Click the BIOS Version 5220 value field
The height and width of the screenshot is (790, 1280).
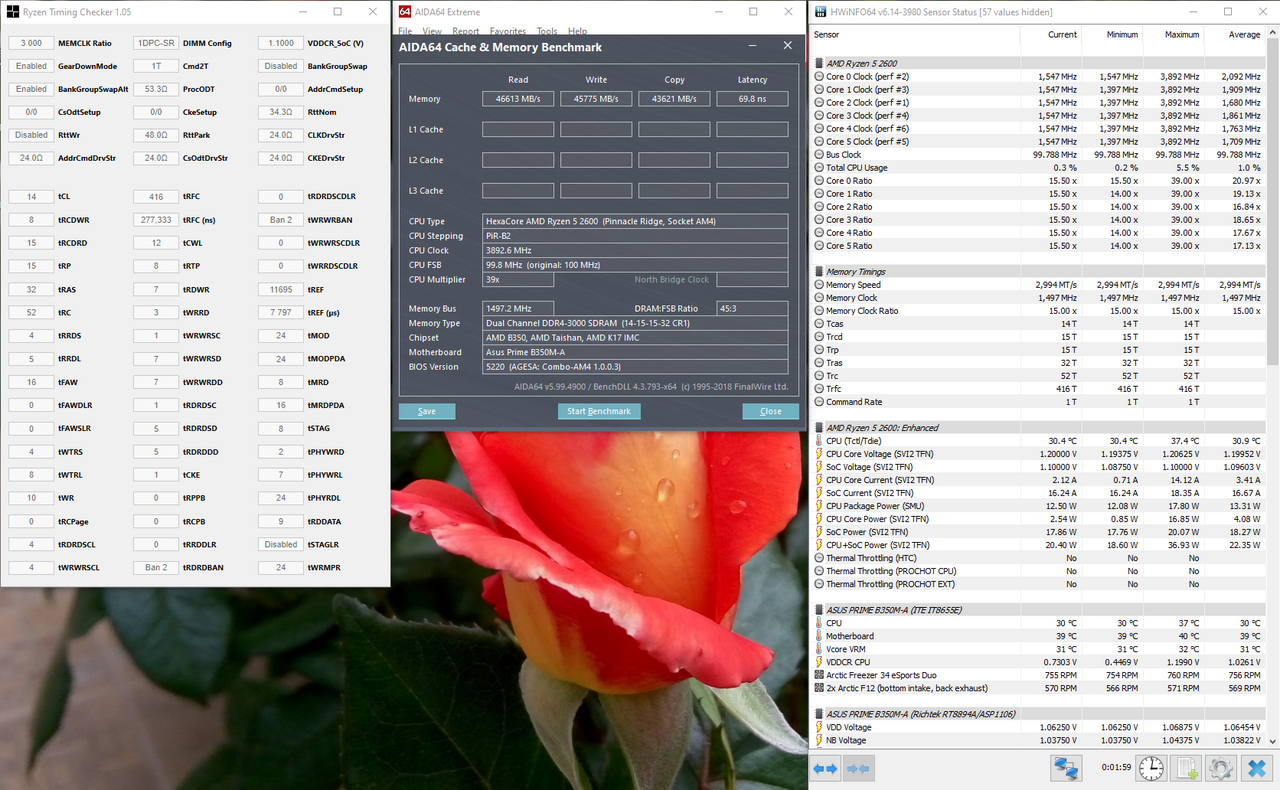[x=635, y=366]
